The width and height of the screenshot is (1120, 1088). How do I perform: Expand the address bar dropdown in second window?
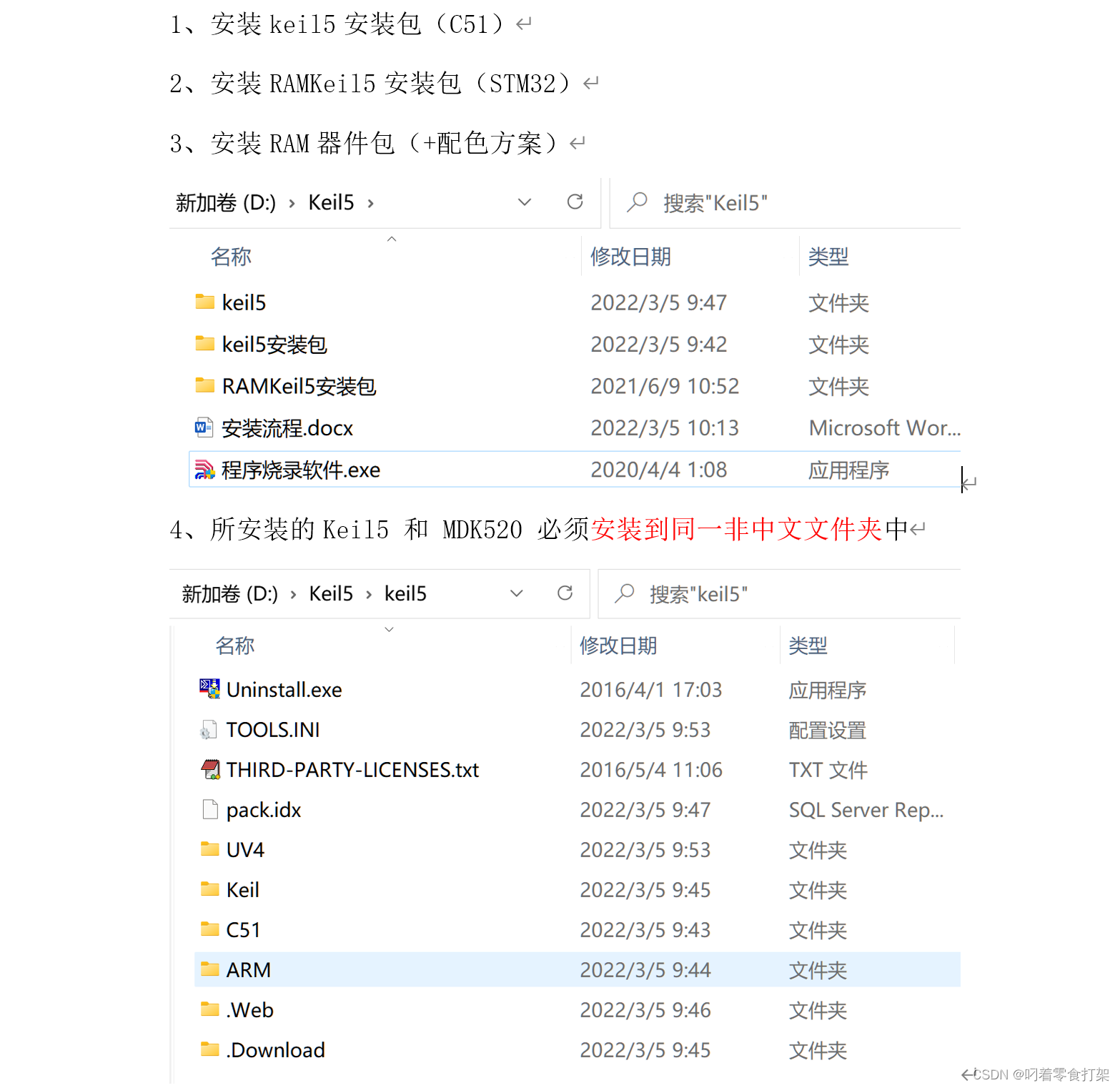[515, 593]
